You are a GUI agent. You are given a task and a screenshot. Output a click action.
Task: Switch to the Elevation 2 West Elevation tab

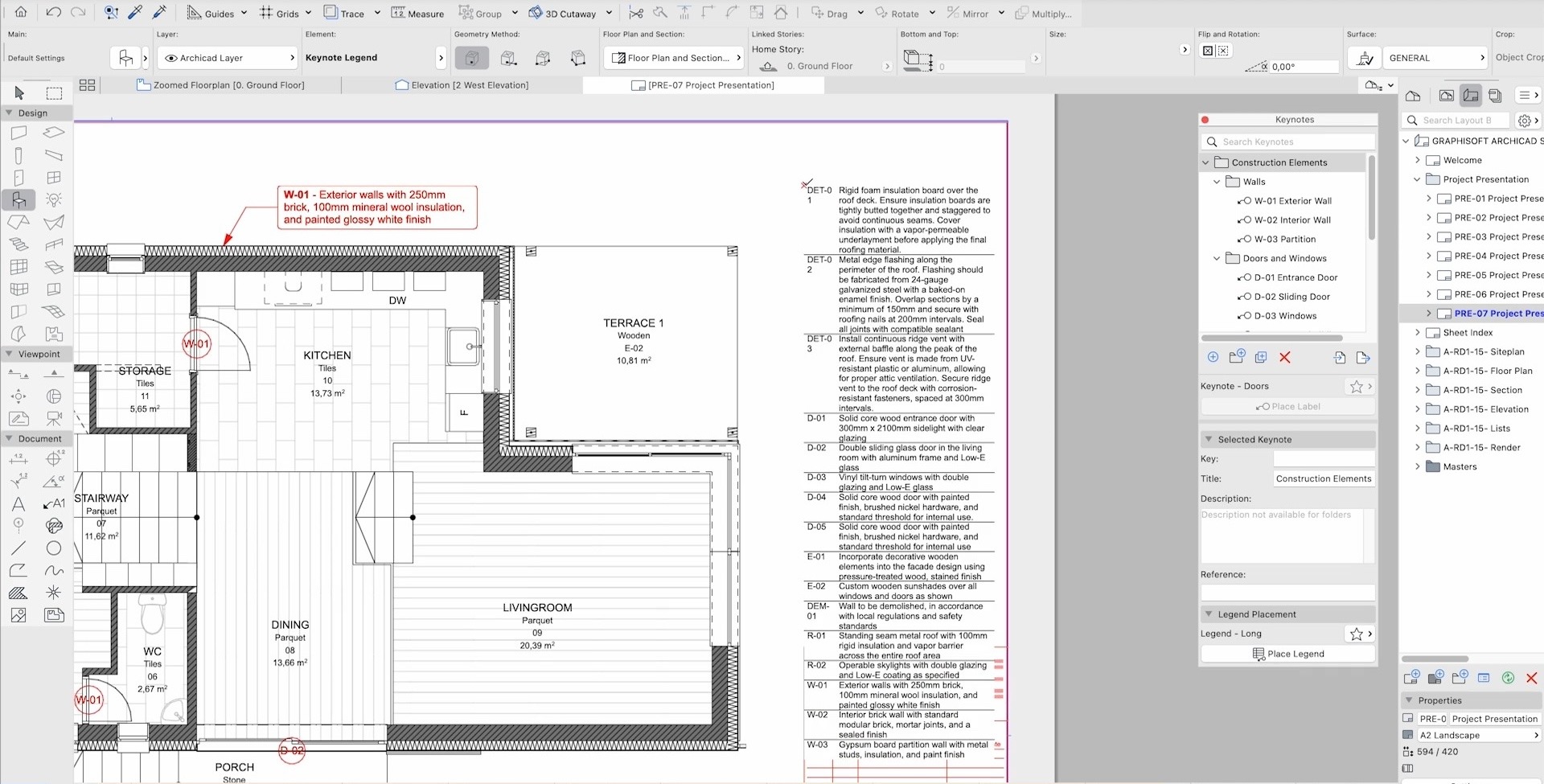[470, 84]
